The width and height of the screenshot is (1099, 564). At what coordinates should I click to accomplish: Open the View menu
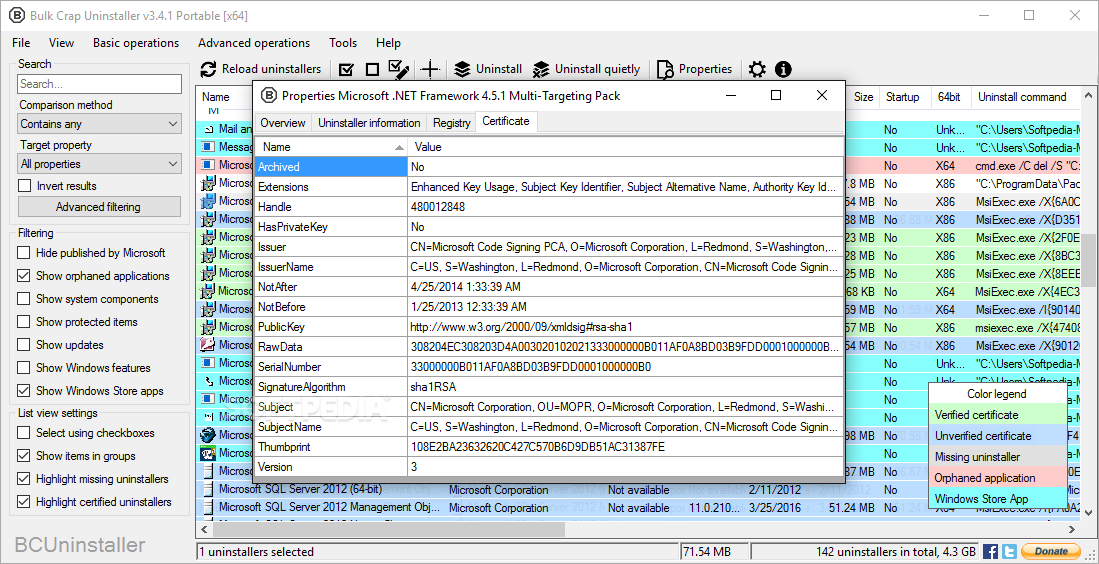[61, 43]
